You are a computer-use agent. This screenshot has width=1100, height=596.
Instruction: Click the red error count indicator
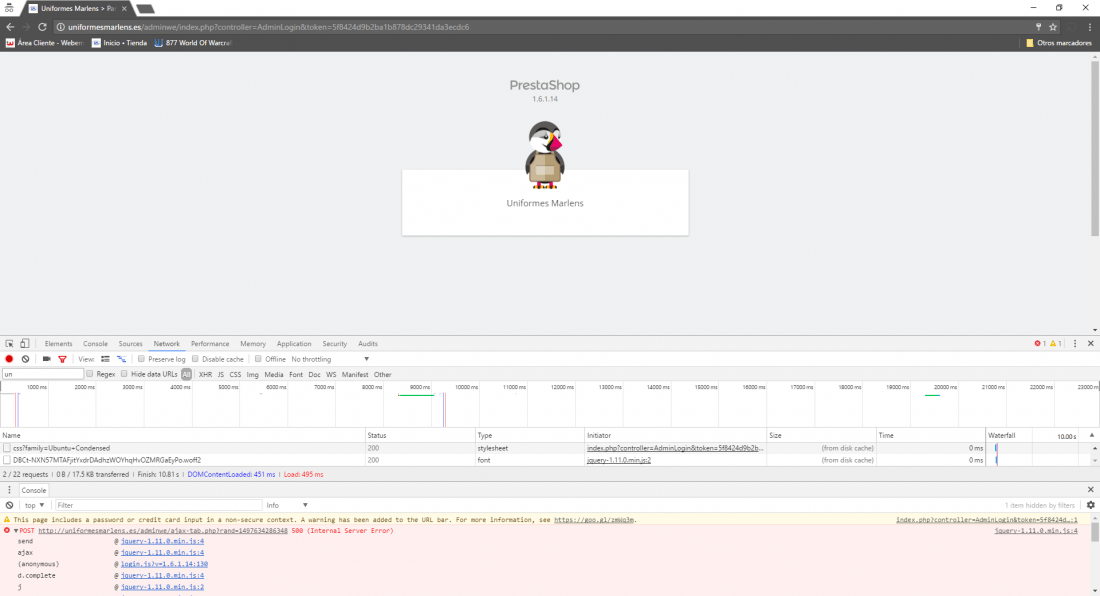coord(1040,344)
